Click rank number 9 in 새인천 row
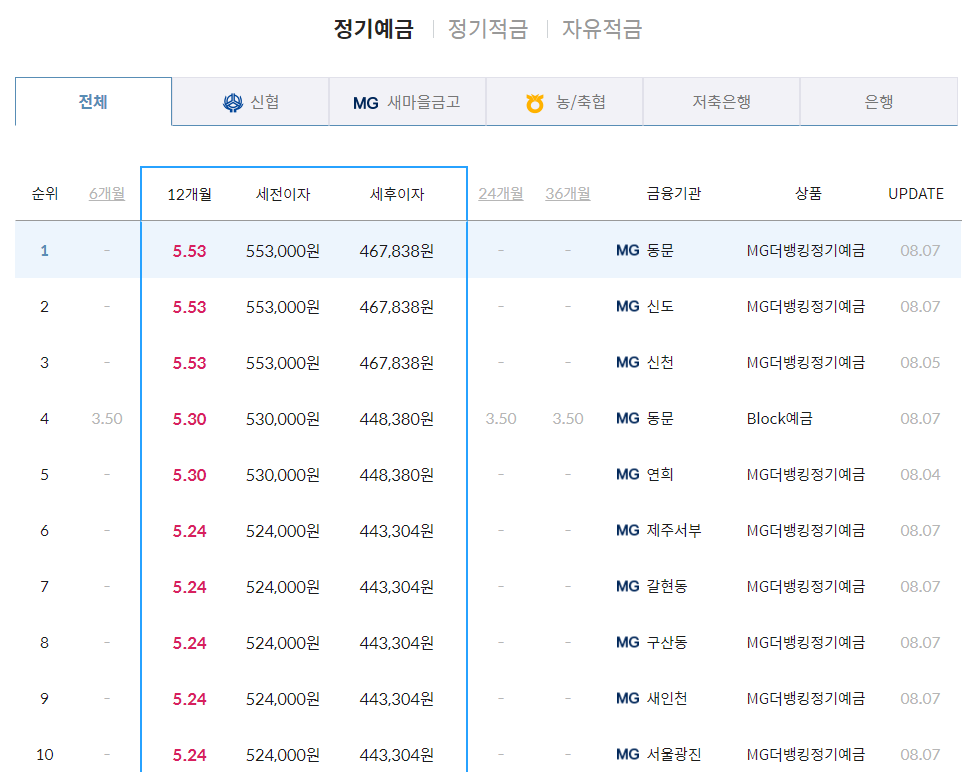968x772 pixels. pyautogui.click(x=44, y=699)
